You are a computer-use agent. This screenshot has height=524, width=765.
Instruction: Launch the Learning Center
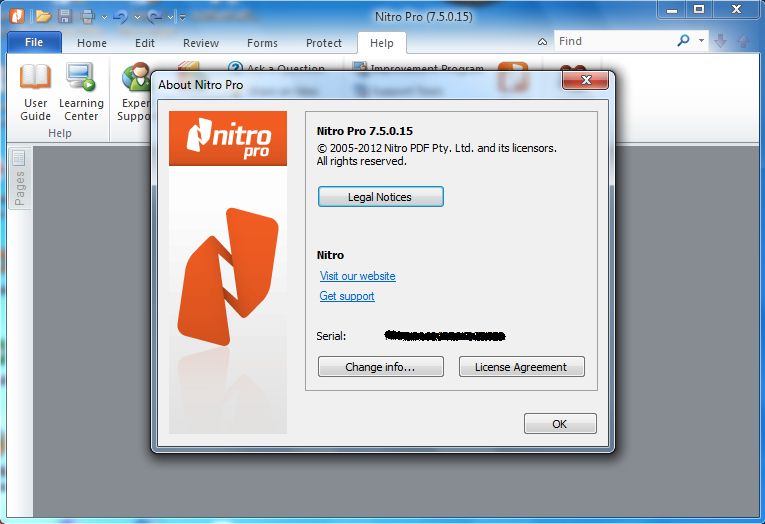coord(81,92)
